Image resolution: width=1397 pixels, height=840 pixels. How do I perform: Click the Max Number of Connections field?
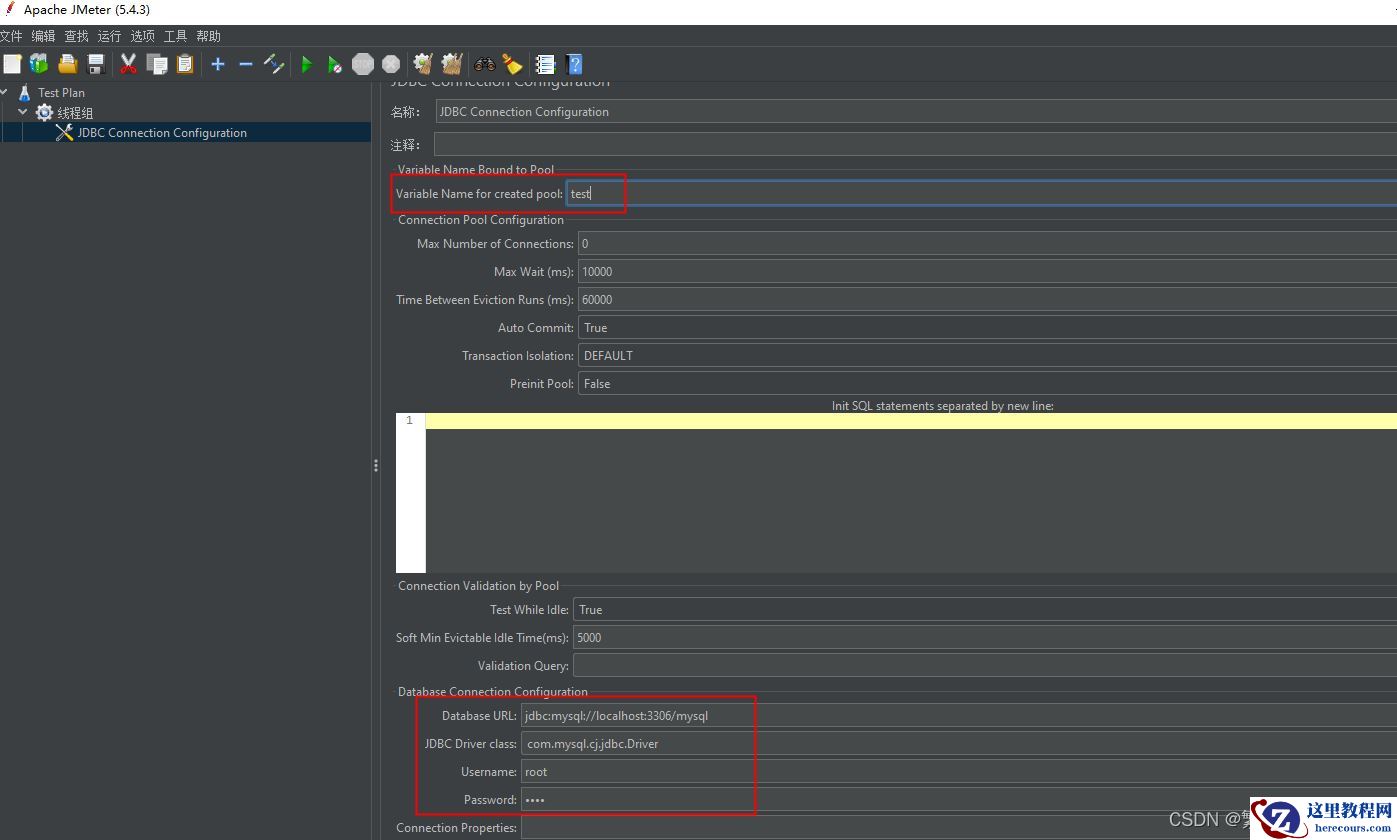[x=987, y=244]
